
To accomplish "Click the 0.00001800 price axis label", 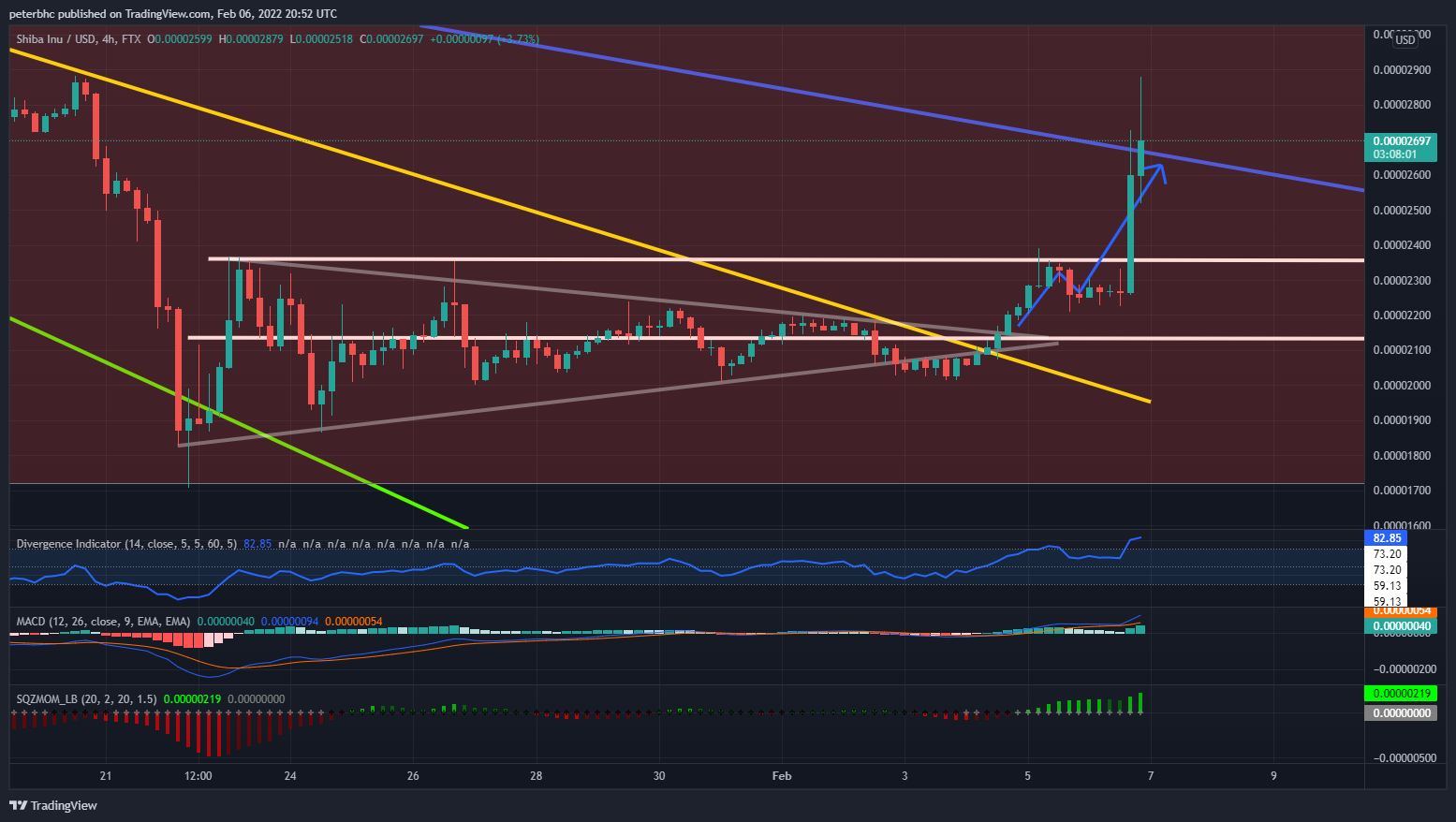I will 1402,456.
